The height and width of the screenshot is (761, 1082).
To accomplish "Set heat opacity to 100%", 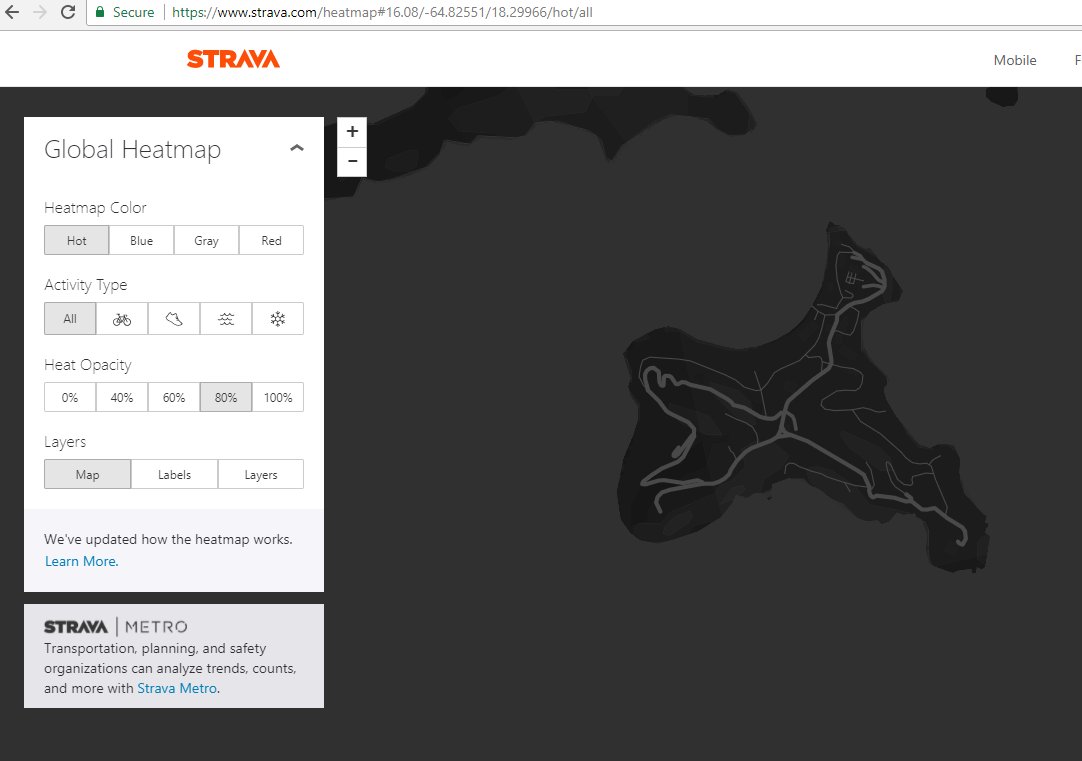I will [277, 397].
